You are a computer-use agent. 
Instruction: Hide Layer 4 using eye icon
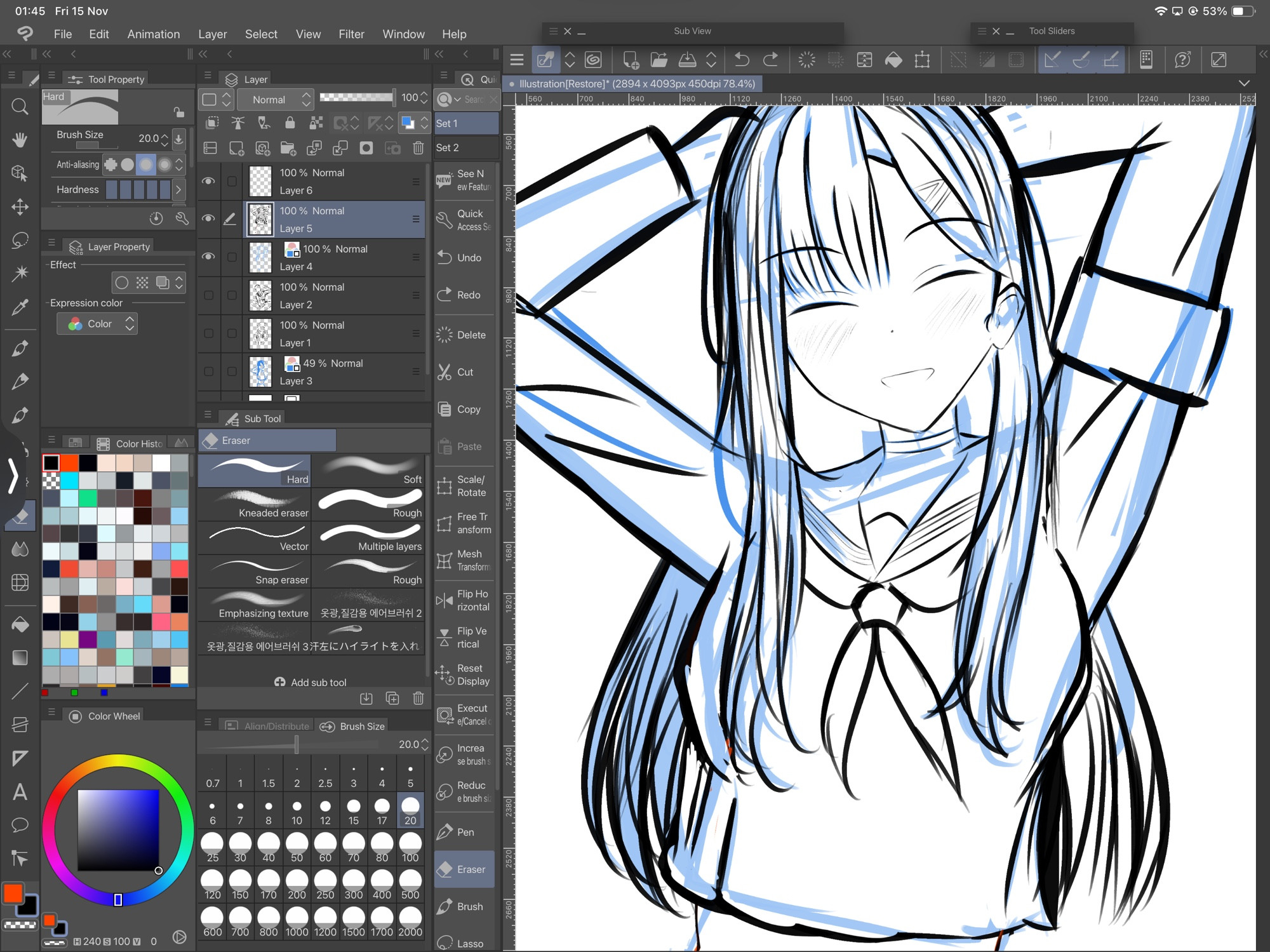point(208,257)
